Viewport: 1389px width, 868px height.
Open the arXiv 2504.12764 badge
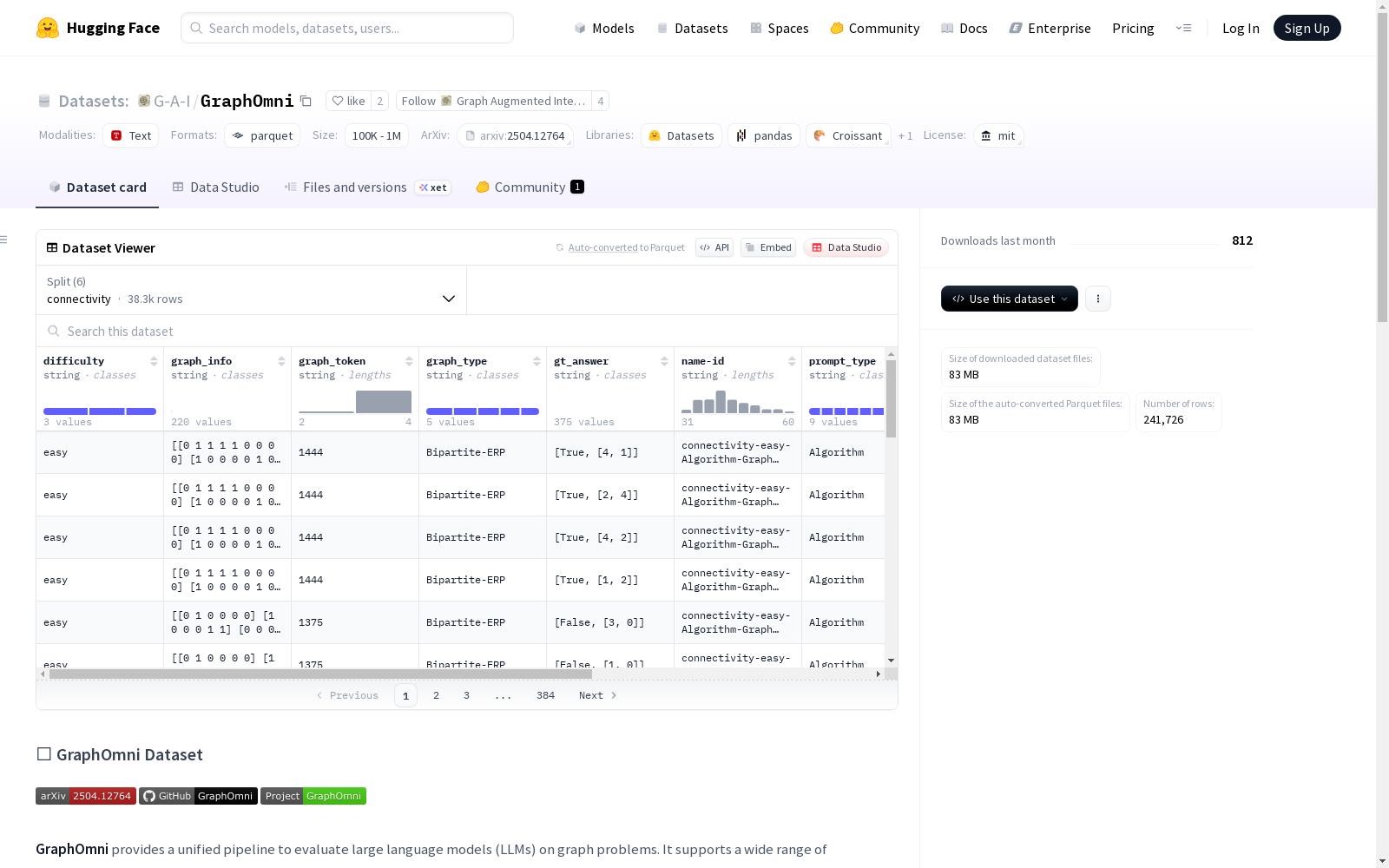[x=86, y=796]
